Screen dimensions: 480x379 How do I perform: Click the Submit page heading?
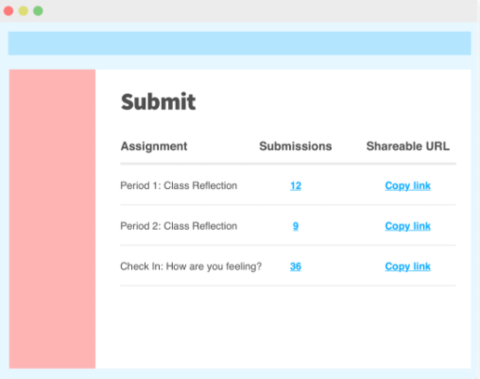(158, 102)
